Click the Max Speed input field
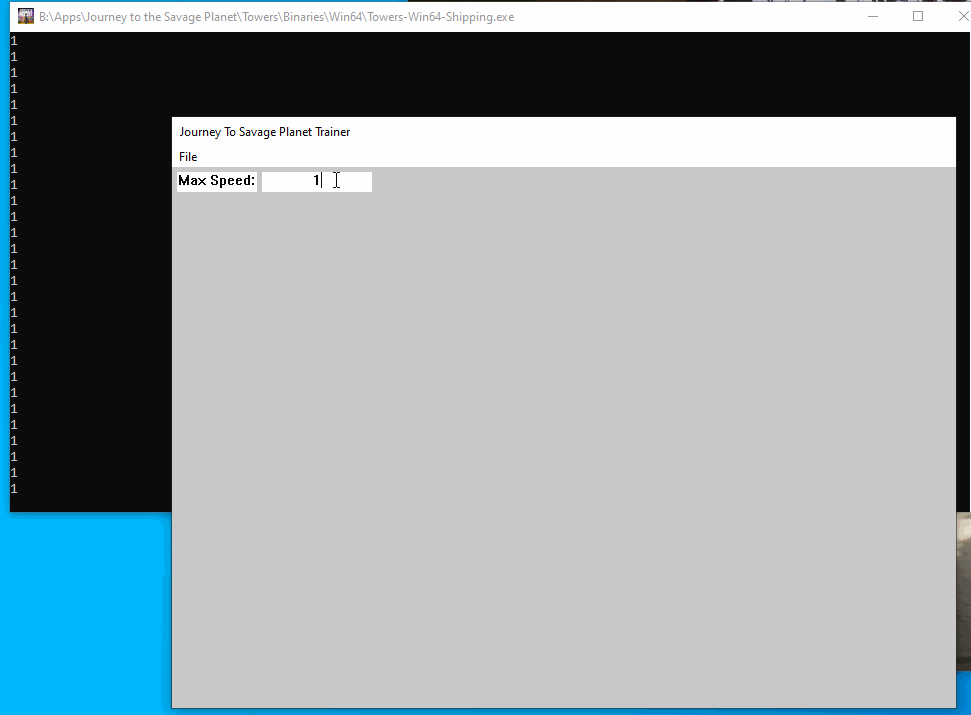 (316, 181)
